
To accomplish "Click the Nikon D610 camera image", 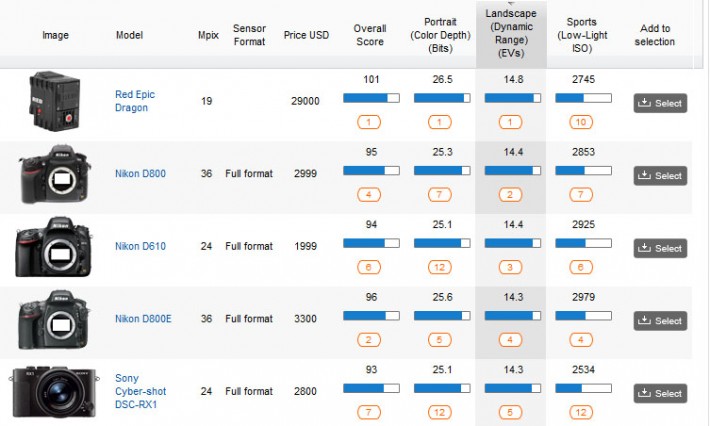I will tap(53, 247).
